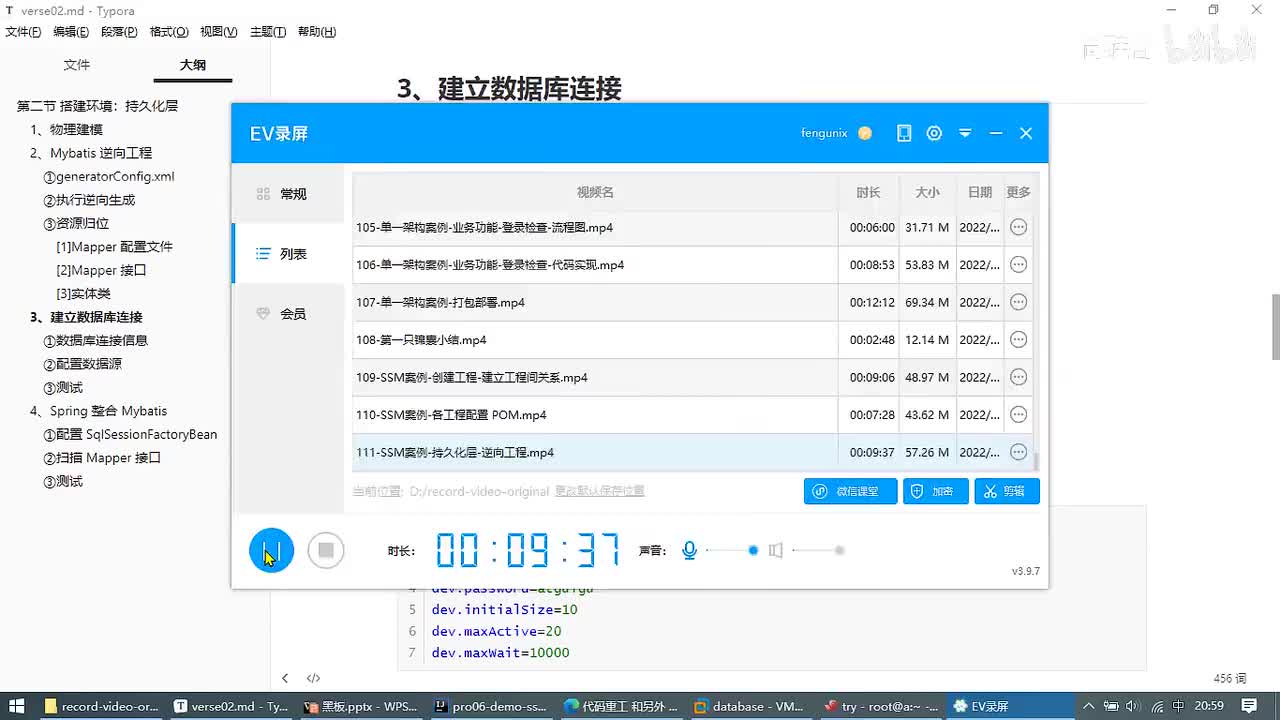Image resolution: width=1280 pixels, height=720 pixels.
Task: Open the 段落(P) menu in Typora
Action: pos(119,32)
